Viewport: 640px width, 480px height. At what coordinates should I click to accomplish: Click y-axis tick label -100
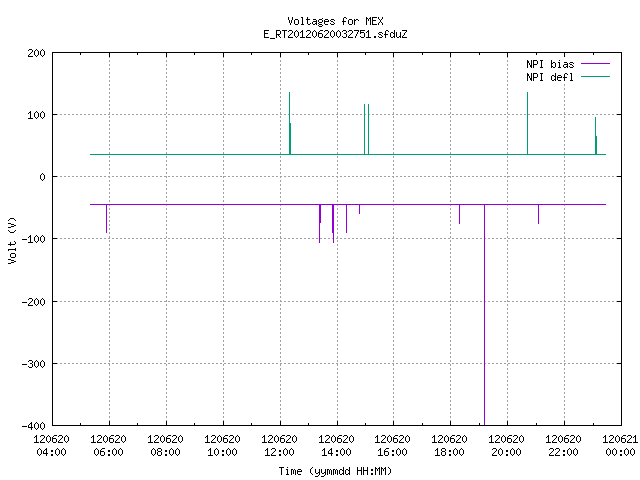[33, 239]
